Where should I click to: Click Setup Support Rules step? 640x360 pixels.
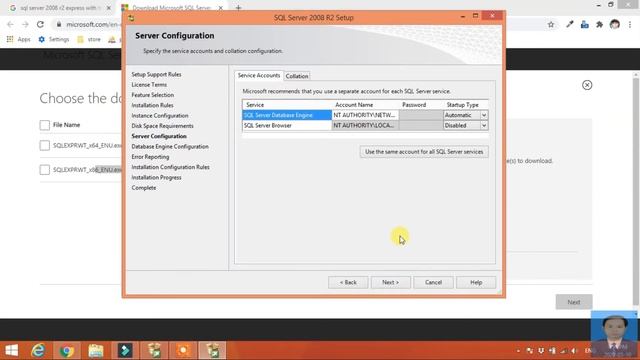click(156, 74)
